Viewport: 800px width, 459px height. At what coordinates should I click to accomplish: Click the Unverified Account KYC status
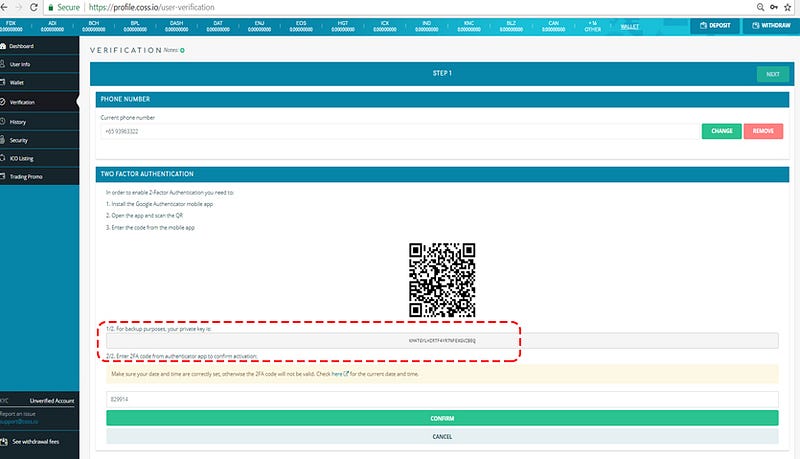pyautogui.click(x=52, y=401)
